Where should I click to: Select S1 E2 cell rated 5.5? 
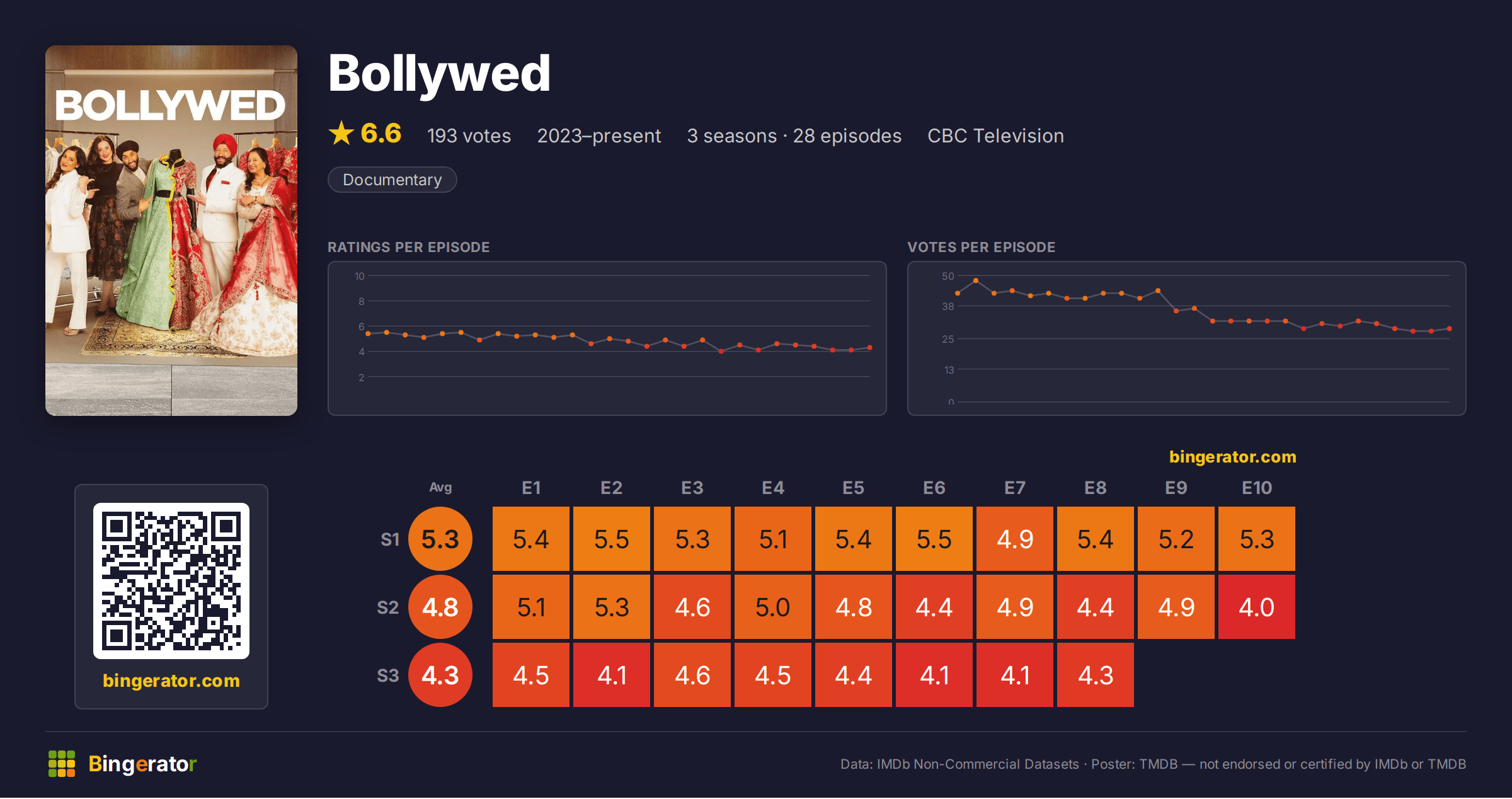click(x=612, y=539)
